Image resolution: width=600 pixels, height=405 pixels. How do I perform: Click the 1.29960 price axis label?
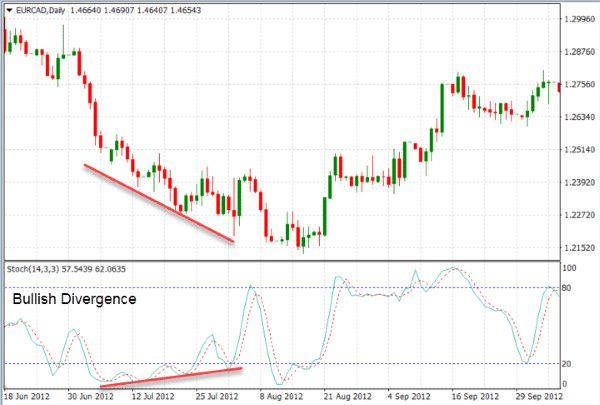580,20
